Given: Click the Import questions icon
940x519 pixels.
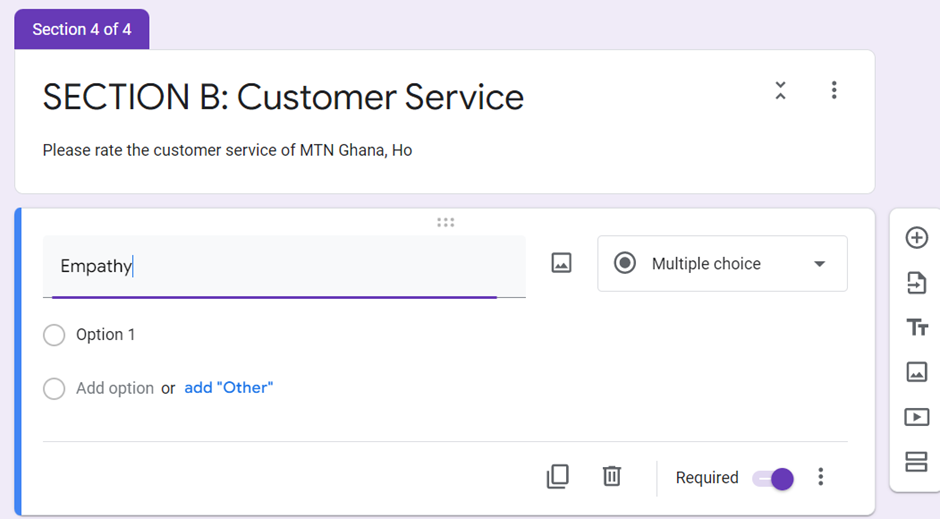Looking at the screenshot, I should tap(916, 283).
